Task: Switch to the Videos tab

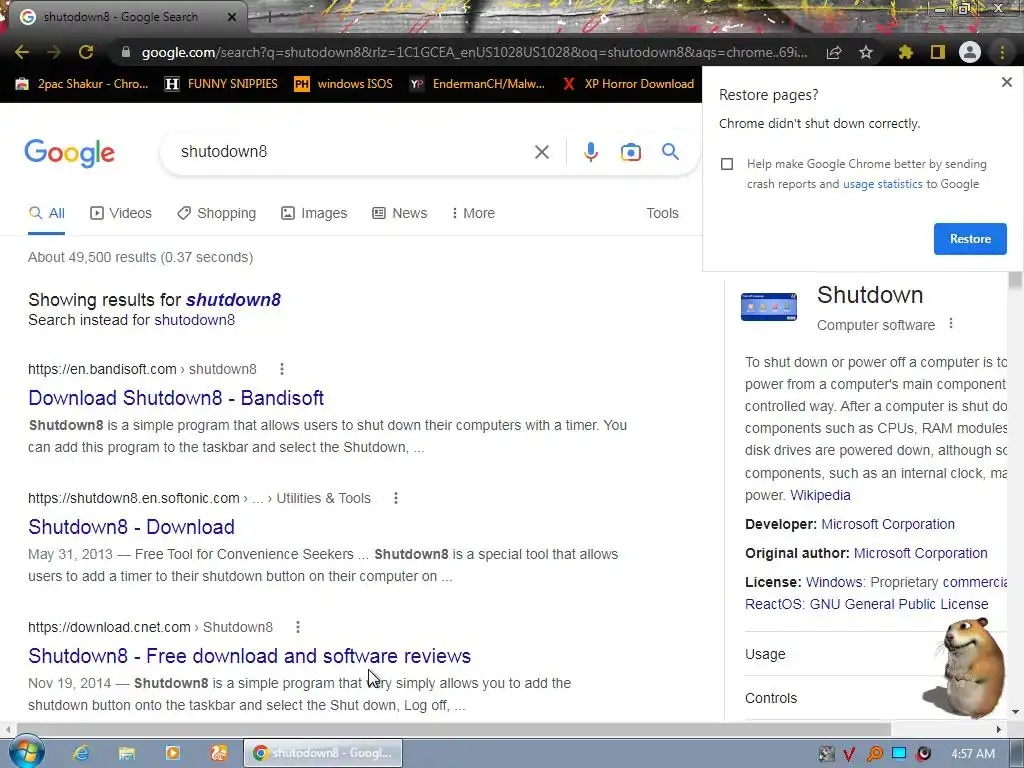Action: 121,214
